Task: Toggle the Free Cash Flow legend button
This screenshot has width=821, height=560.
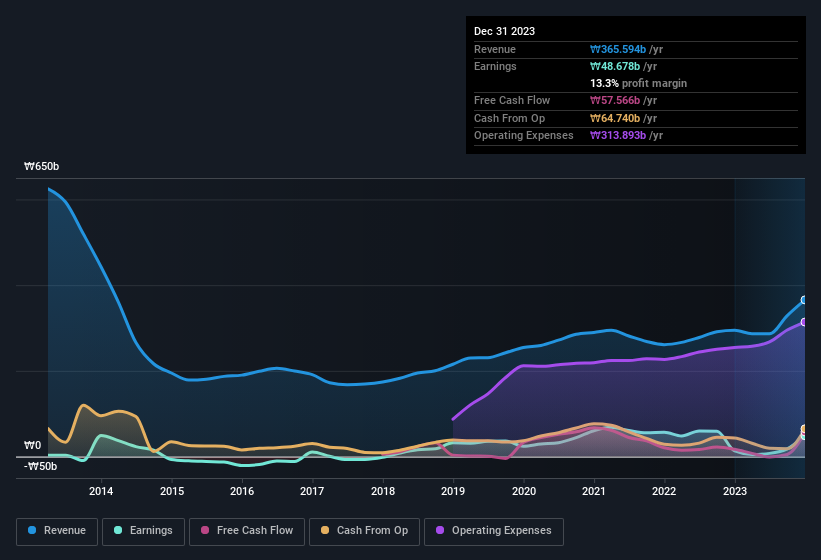Action: 247,531
